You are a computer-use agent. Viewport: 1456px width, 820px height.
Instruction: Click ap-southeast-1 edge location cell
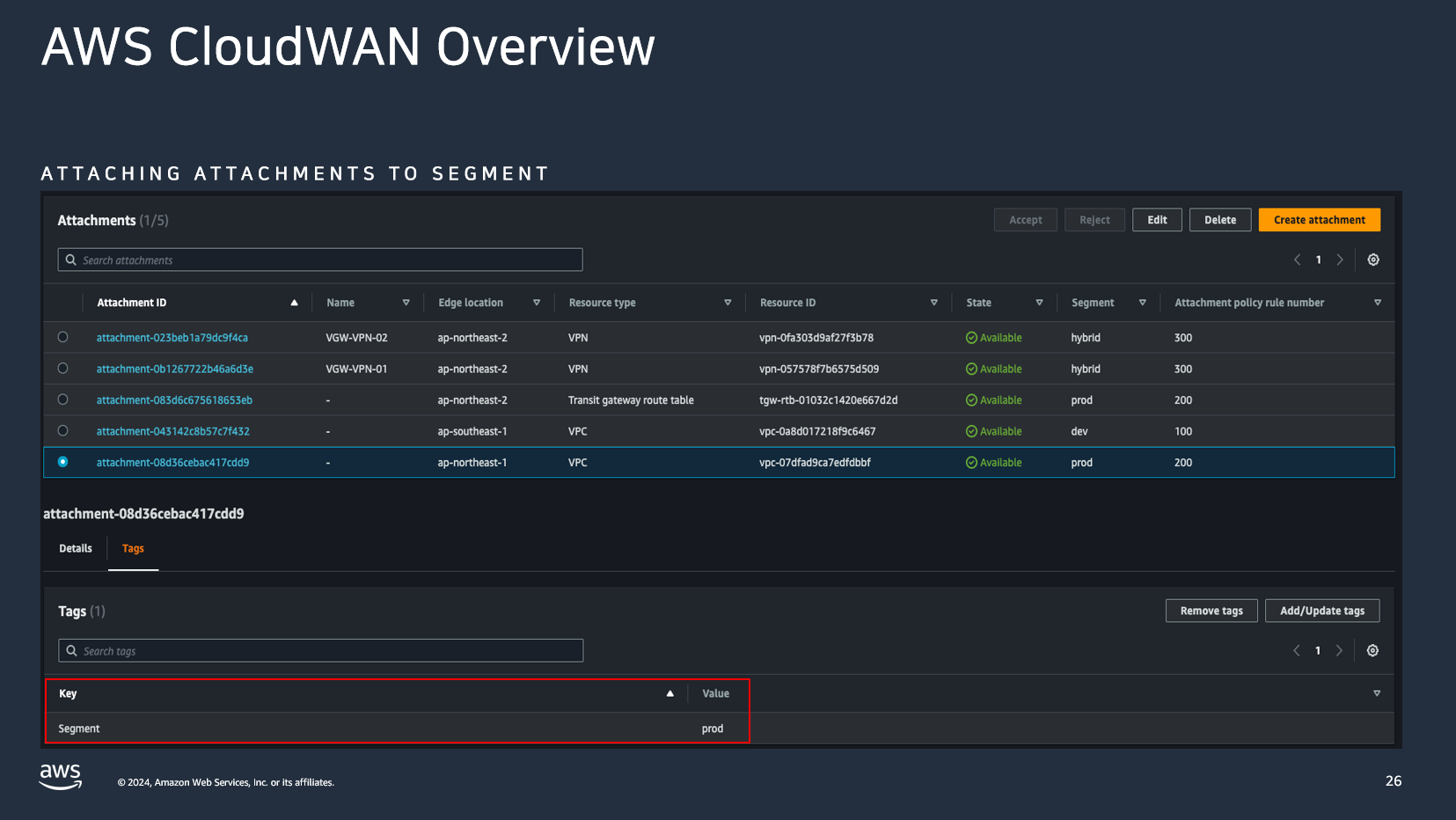[472, 431]
